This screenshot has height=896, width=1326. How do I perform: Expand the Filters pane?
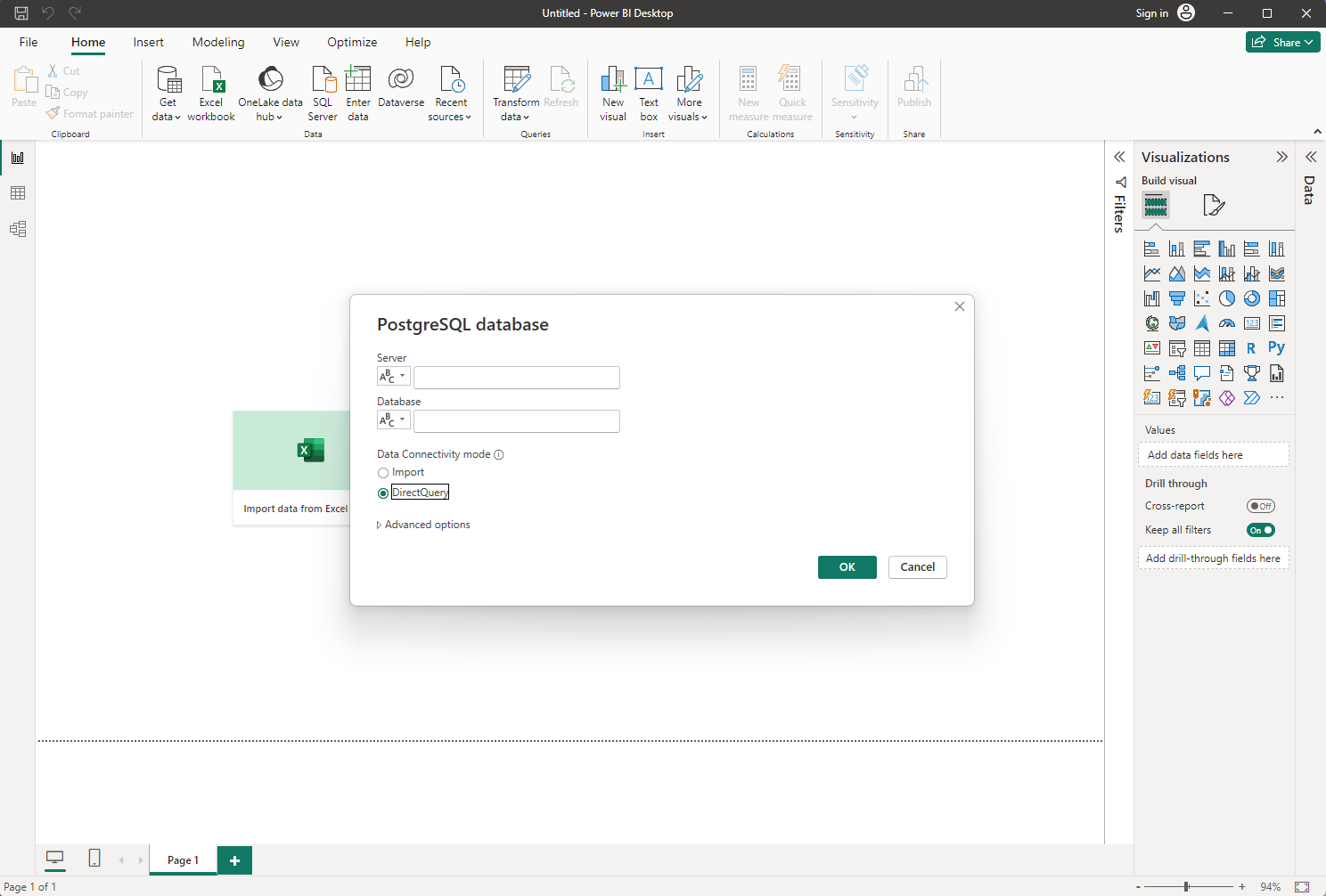(1119, 157)
